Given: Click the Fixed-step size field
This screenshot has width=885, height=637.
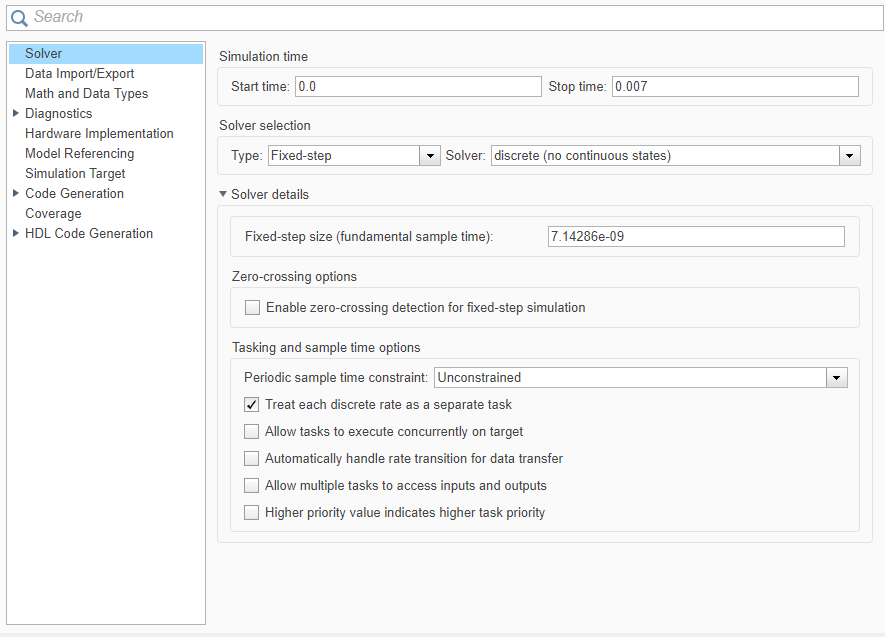Looking at the screenshot, I should [x=696, y=236].
